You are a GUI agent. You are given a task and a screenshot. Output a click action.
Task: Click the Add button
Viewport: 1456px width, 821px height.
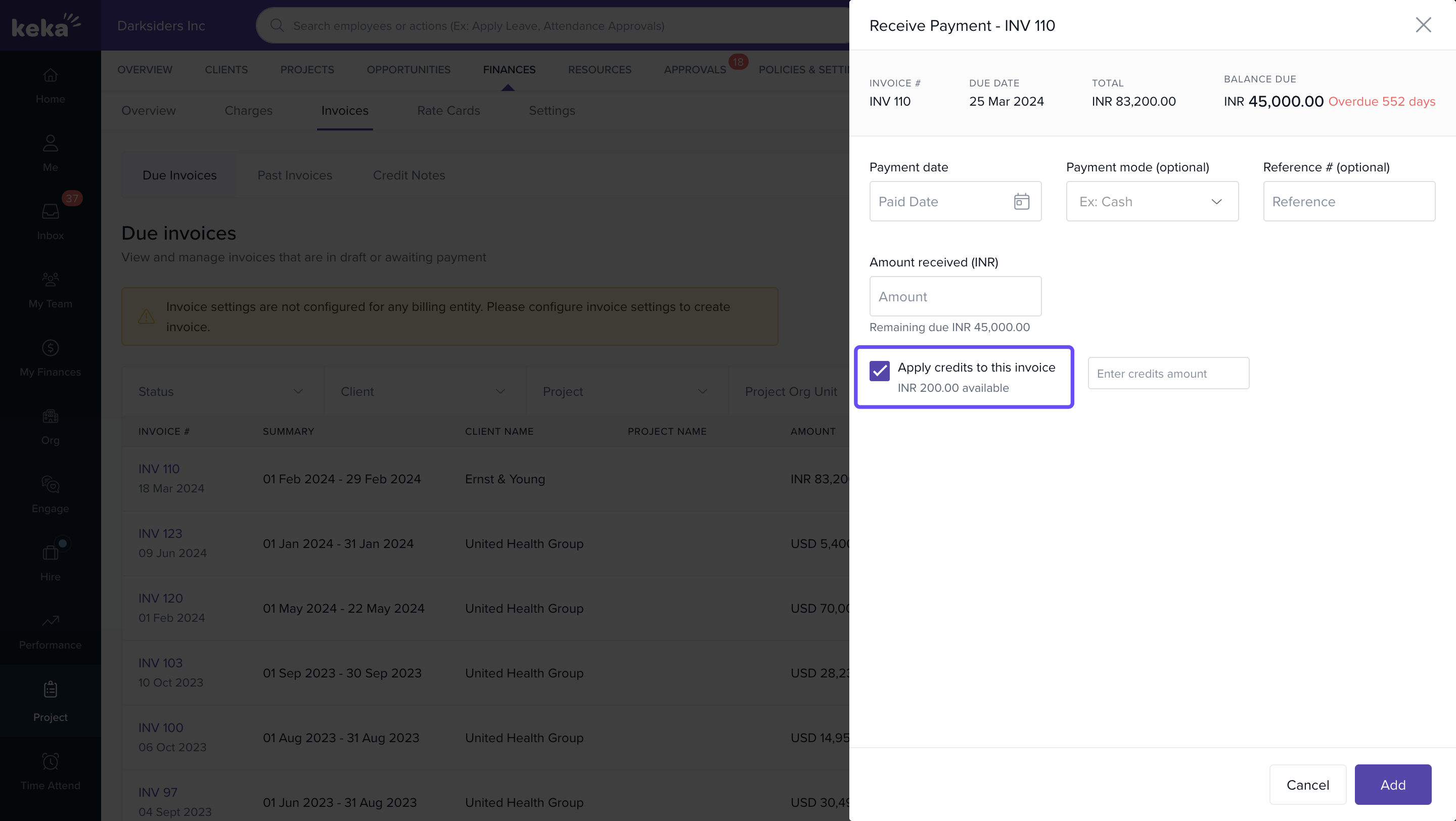click(1392, 785)
